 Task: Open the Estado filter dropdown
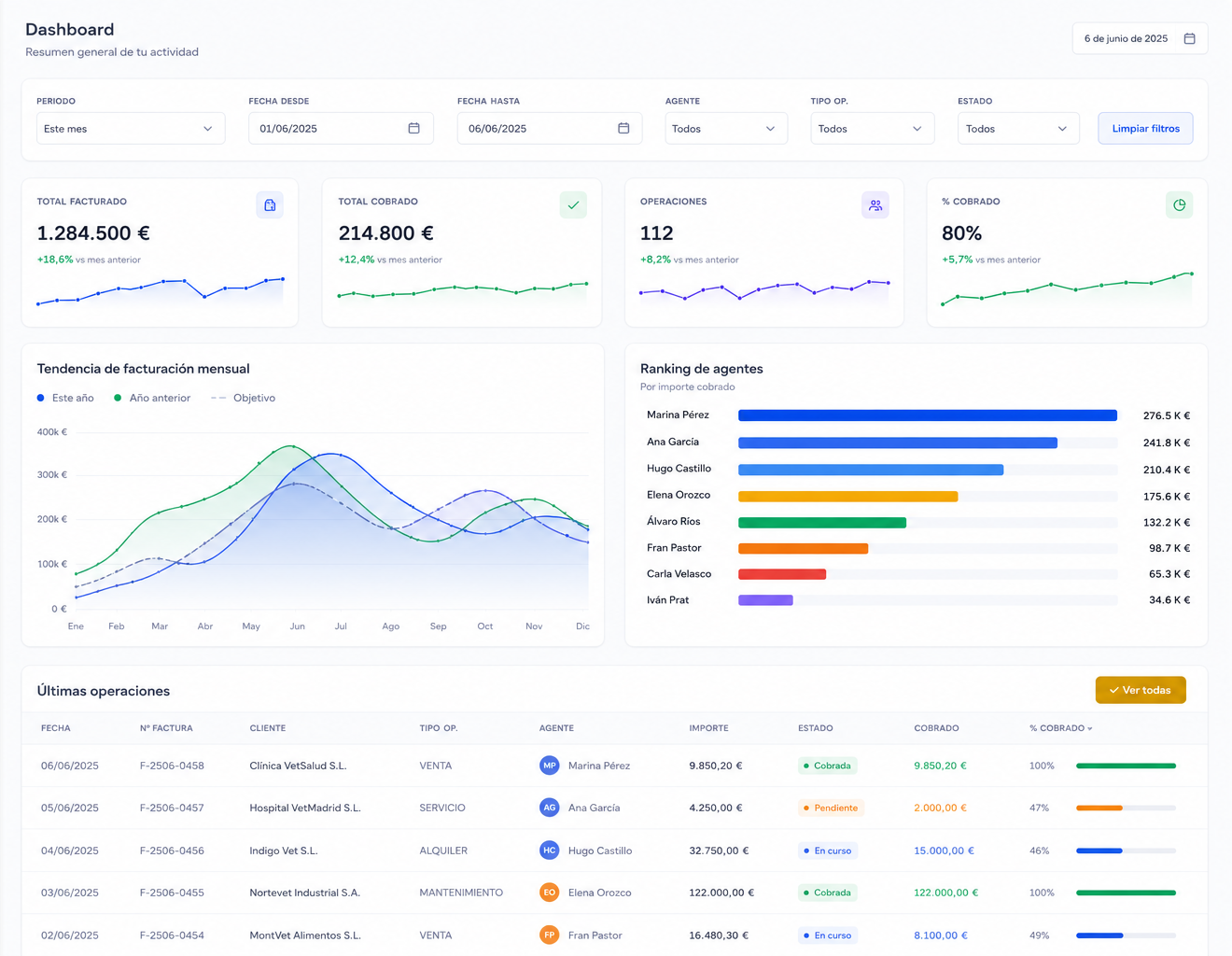pyautogui.click(x=1018, y=129)
